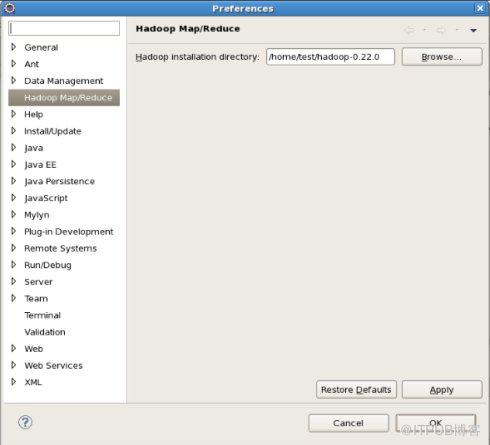The image size is (490, 445).
Task: Select Terminal preference page
Action: pyautogui.click(x=42, y=315)
